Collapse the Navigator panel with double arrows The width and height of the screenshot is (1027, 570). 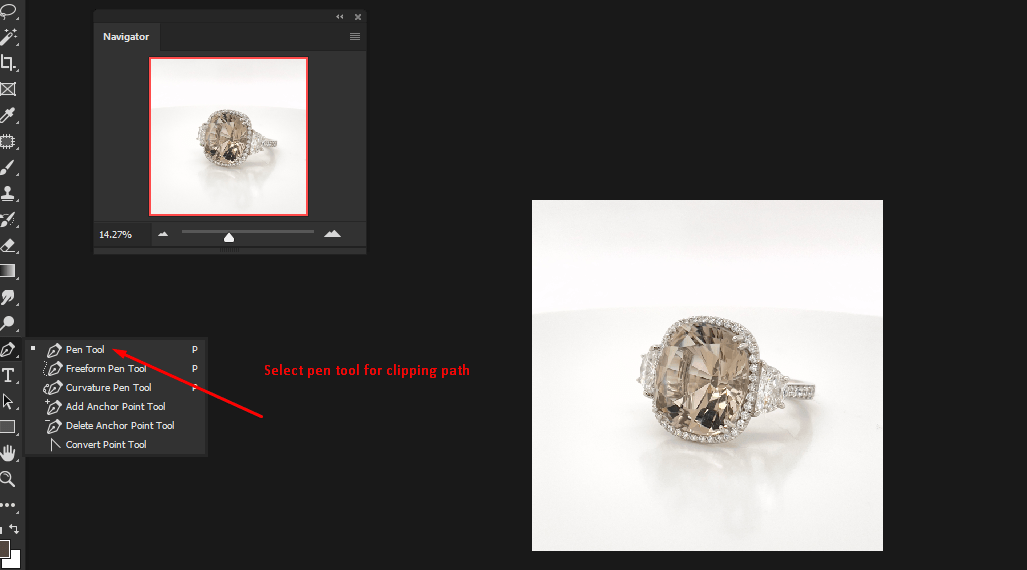[339, 17]
